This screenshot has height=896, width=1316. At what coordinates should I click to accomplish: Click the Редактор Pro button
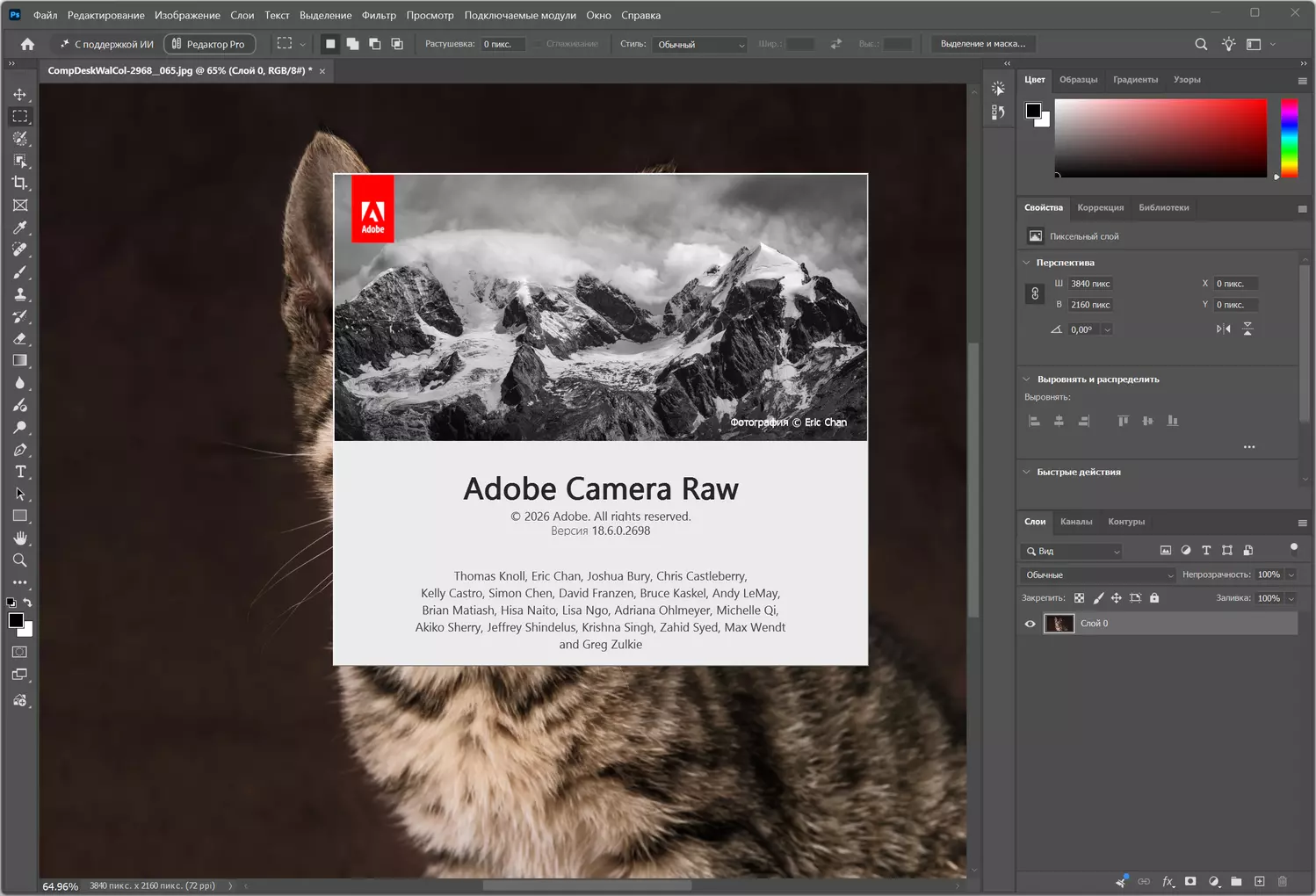(209, 44)
